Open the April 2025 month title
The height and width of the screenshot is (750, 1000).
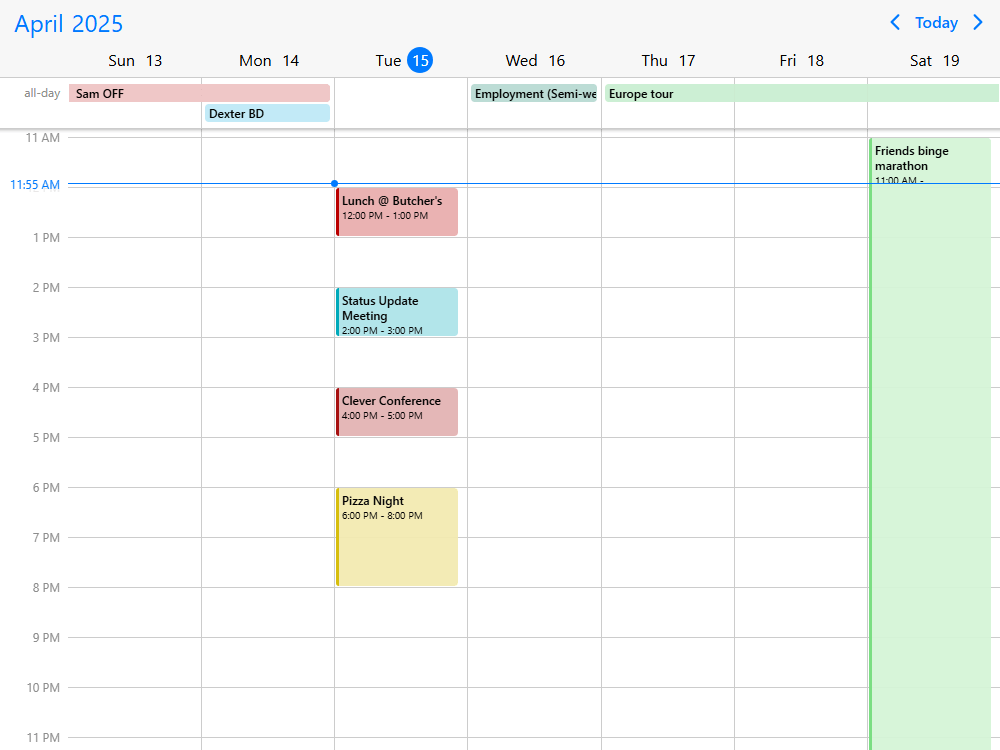68,24
